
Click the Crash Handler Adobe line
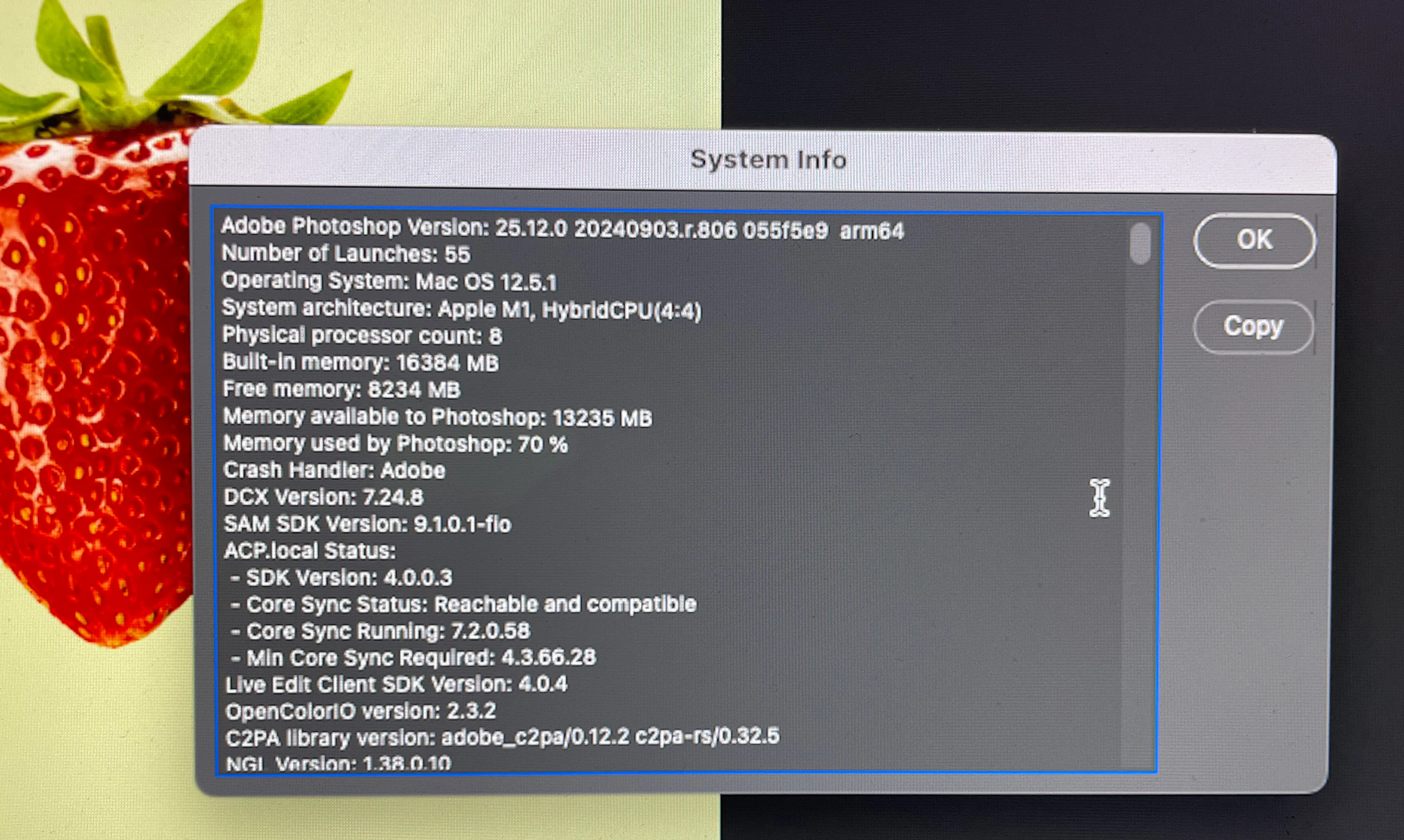[x=334, y=470]
